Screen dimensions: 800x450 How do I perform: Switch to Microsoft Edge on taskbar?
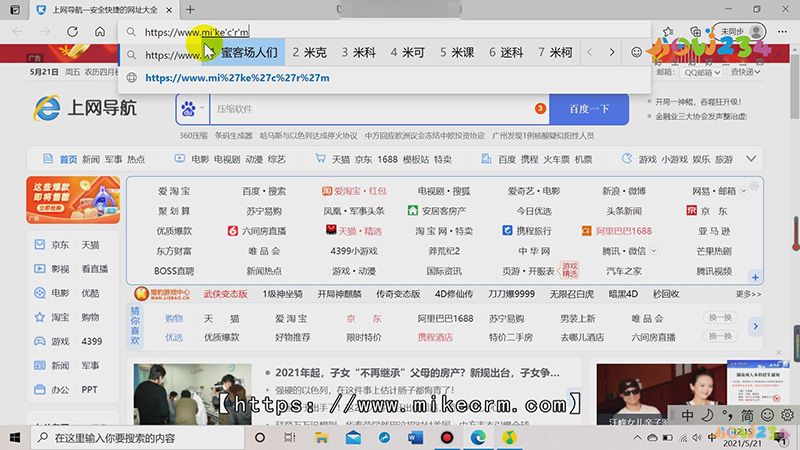[x=478, y=438]
